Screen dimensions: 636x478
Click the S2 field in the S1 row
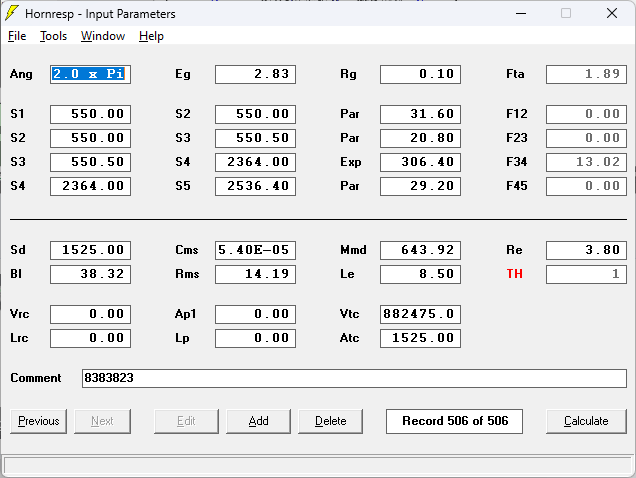click(256, 114)
